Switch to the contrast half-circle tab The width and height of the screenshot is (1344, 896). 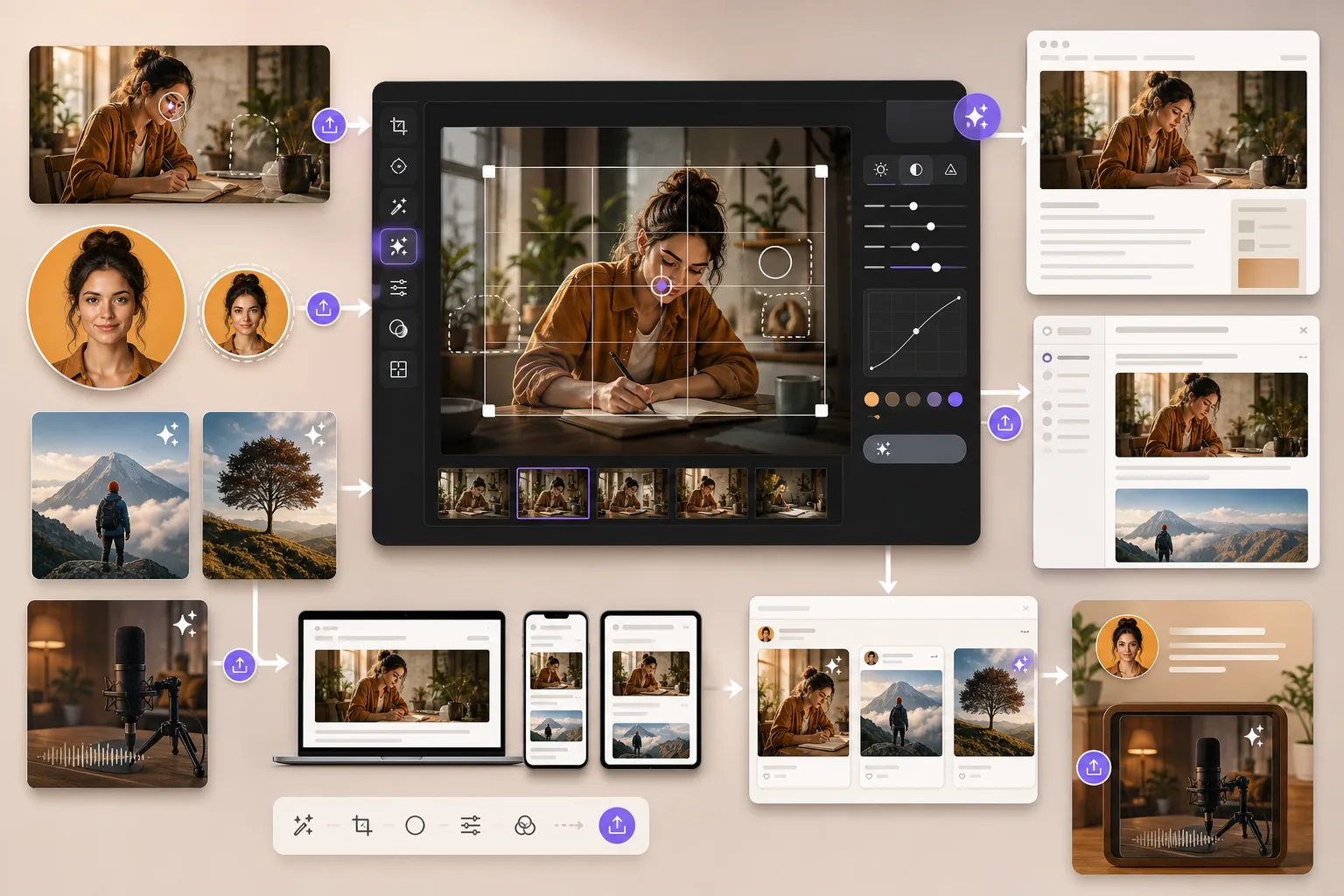click(x=915, y=170)
